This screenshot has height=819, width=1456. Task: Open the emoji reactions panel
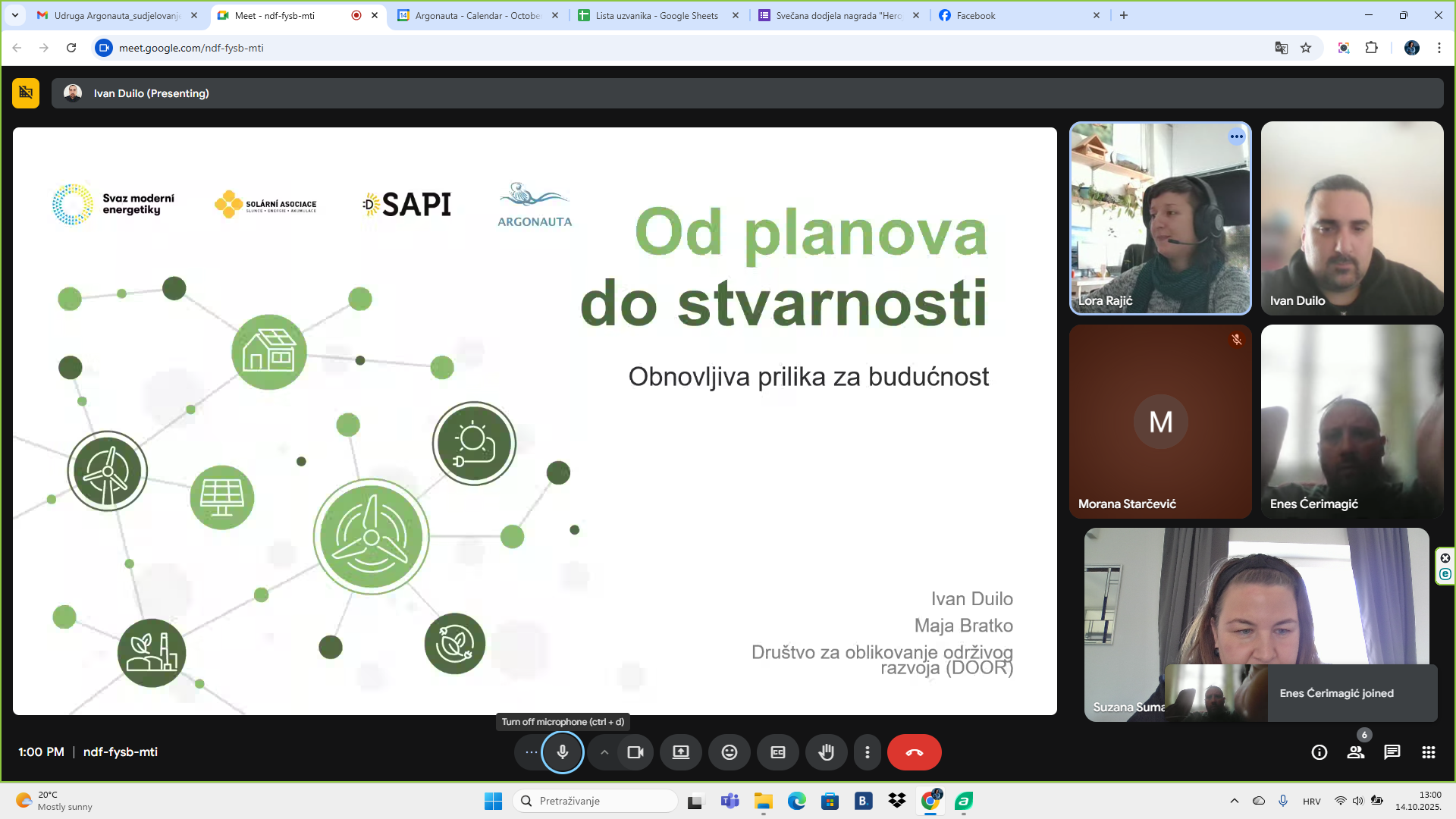729,752
